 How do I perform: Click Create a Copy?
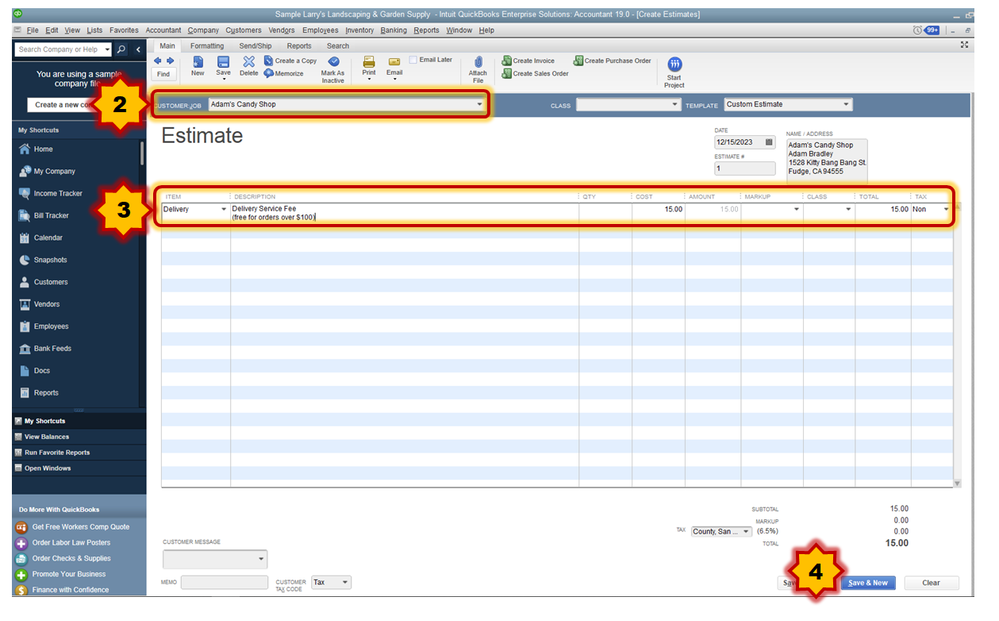pos(291,61)
